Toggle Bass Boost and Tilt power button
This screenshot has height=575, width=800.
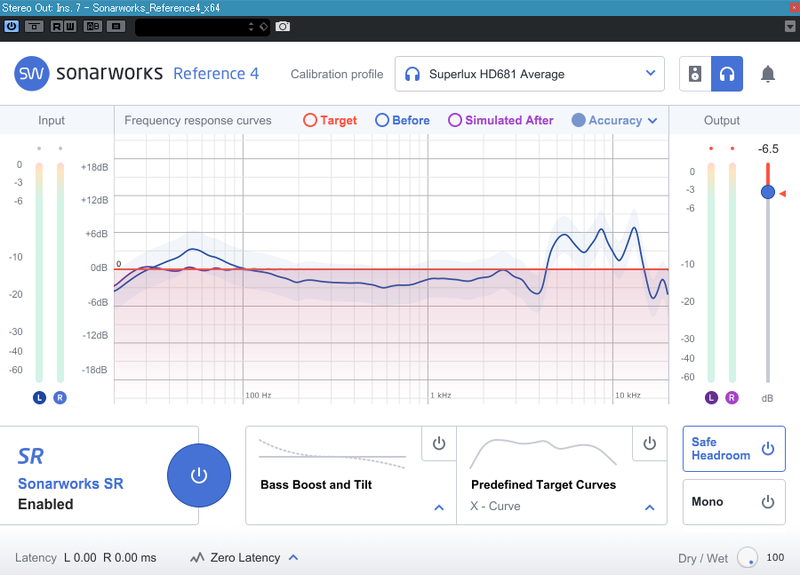(x=439, y=443)
